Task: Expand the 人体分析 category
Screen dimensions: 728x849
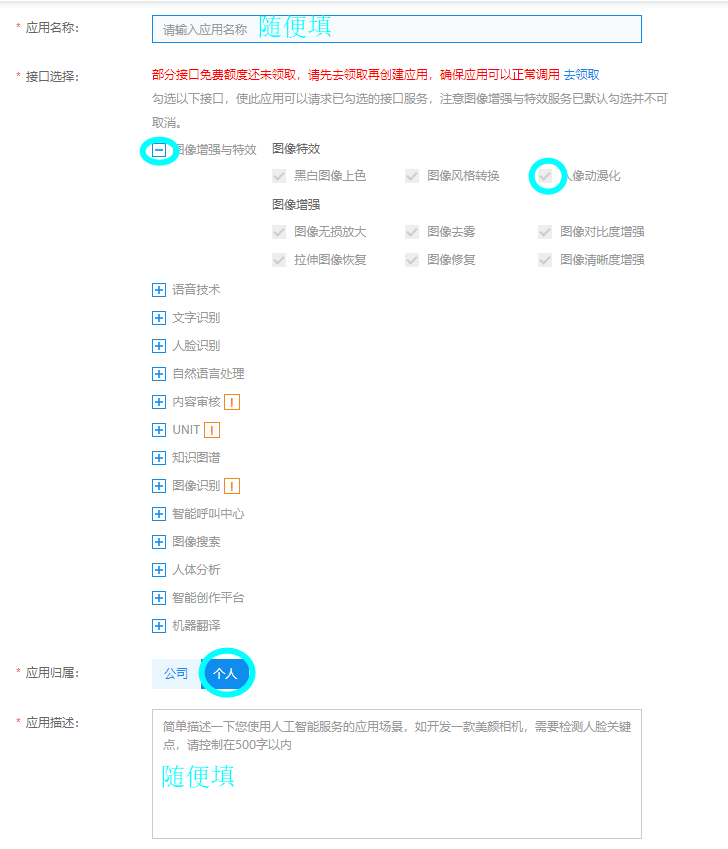Action: [159, 570]
